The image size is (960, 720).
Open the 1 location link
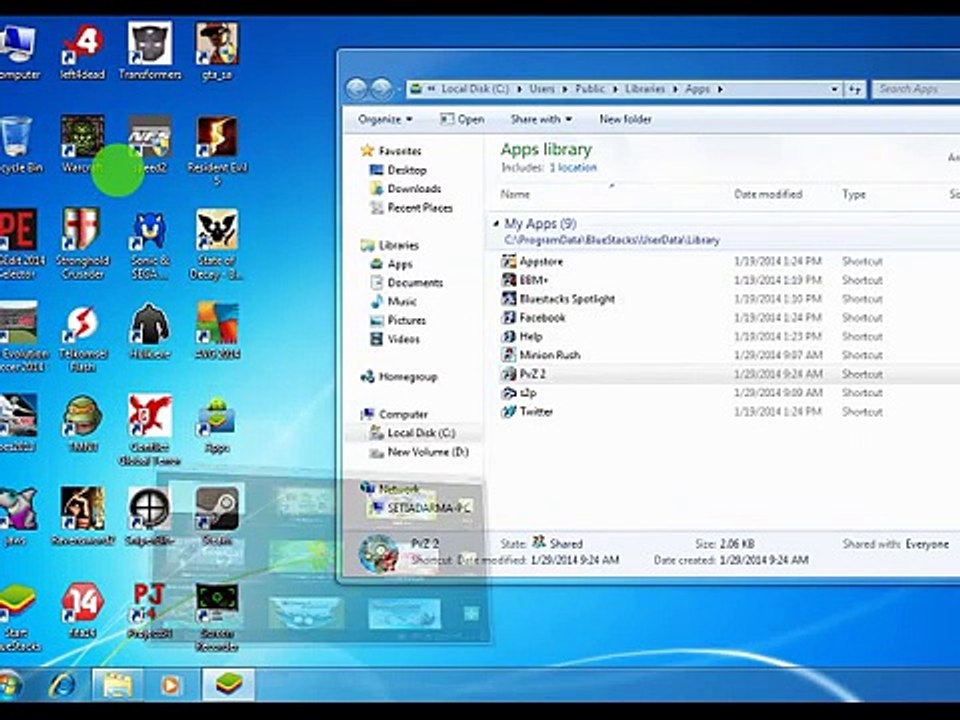[x=572, y=168]
